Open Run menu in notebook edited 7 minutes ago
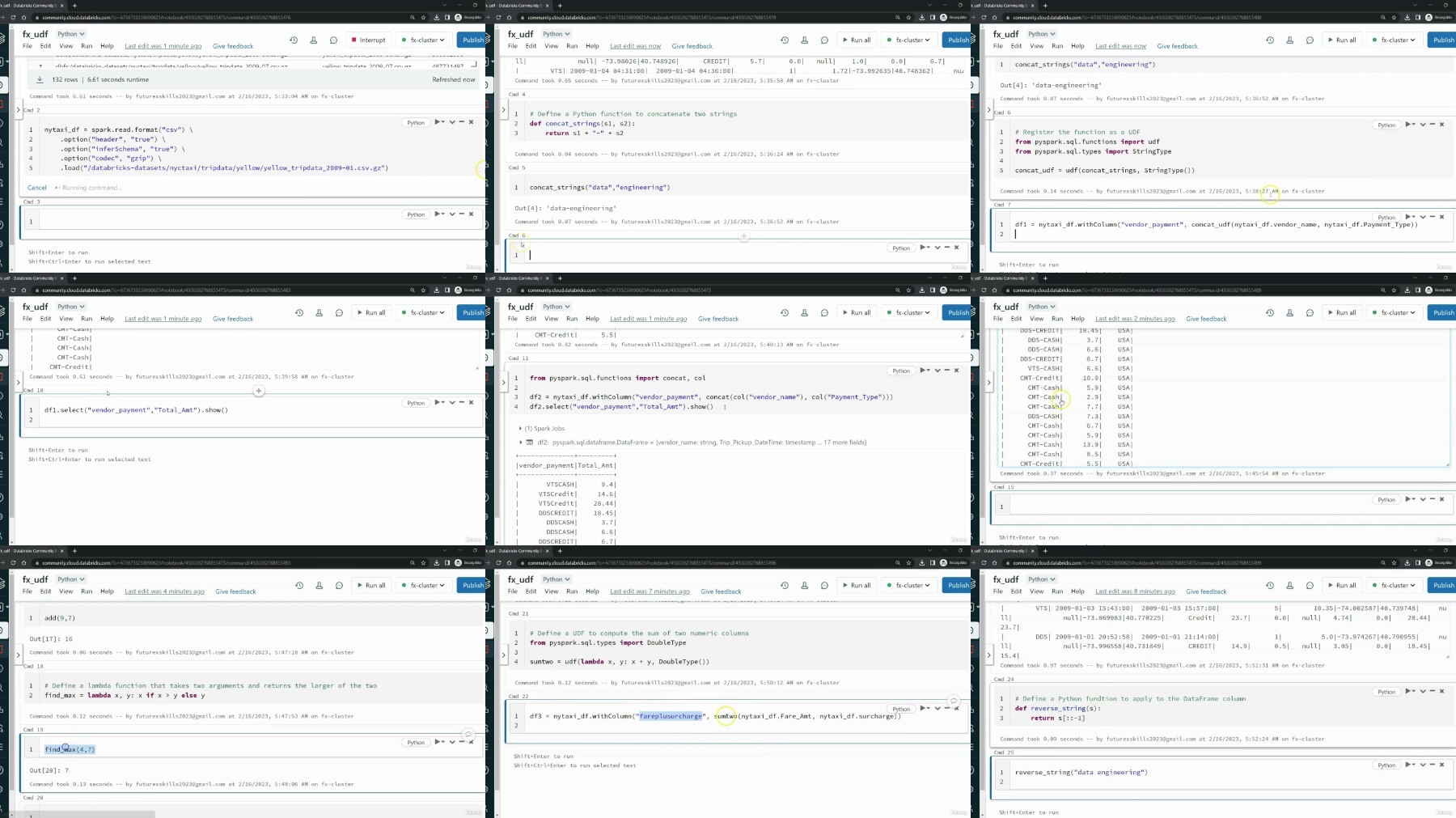Image resolution: width=1456 pixels, height=818 pixels. click(572, 591)
